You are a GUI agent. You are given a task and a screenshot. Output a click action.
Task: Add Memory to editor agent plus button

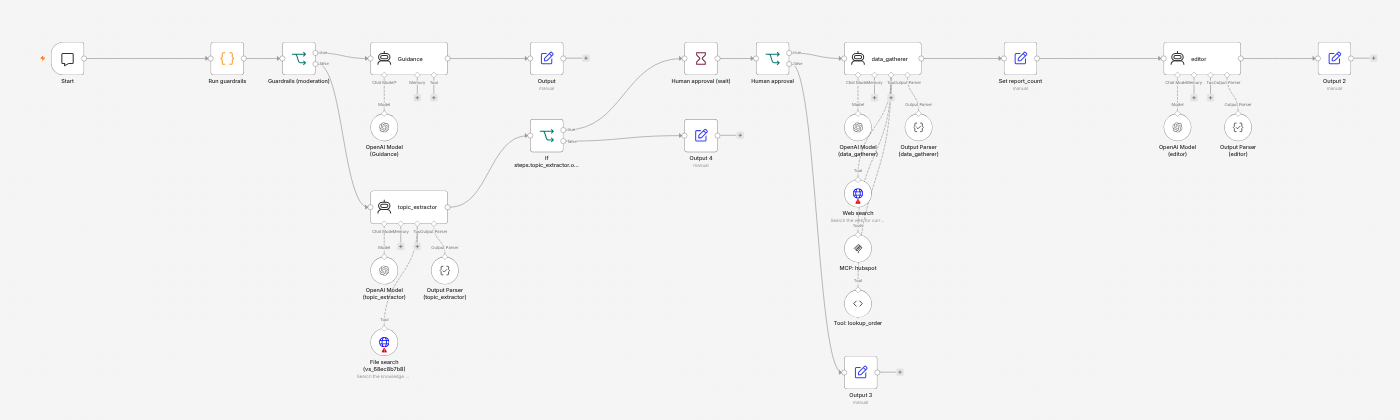(1194, 98)
